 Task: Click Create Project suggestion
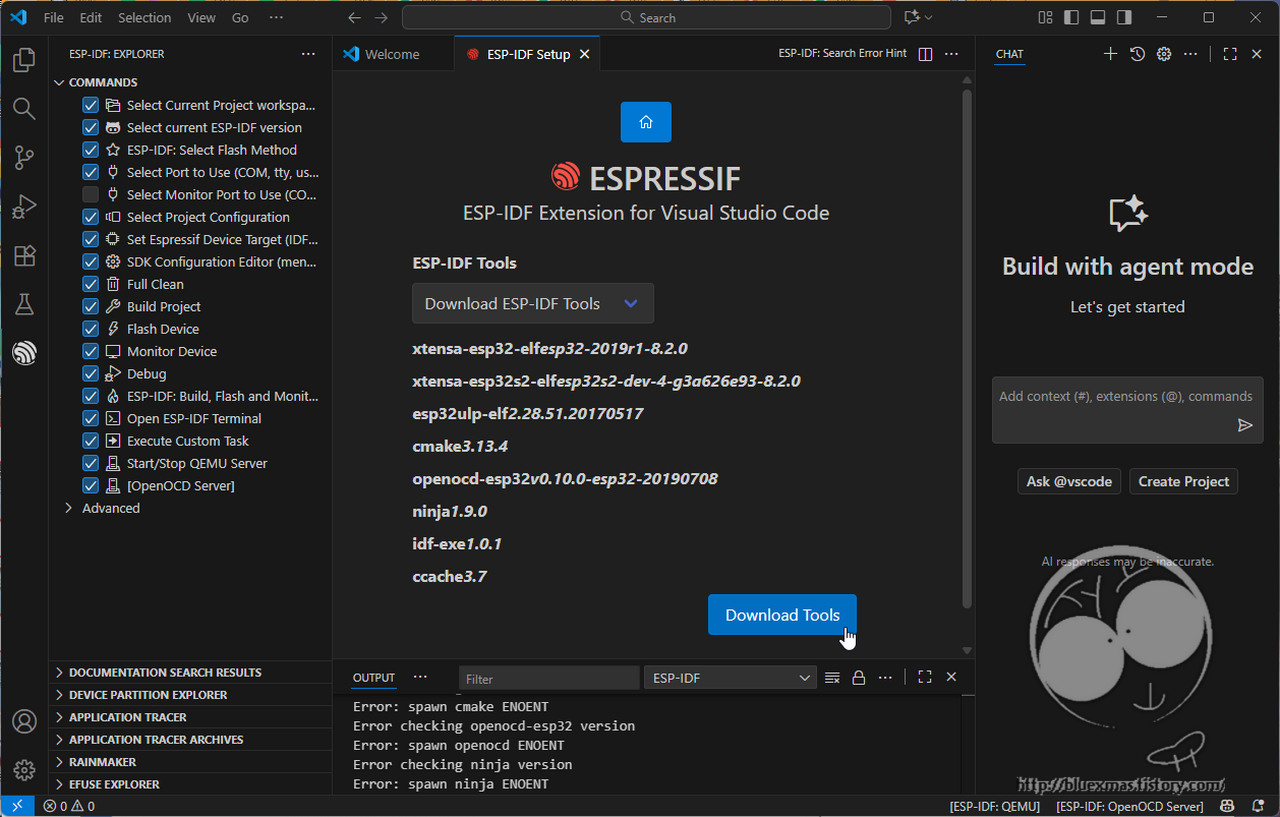1184,481
